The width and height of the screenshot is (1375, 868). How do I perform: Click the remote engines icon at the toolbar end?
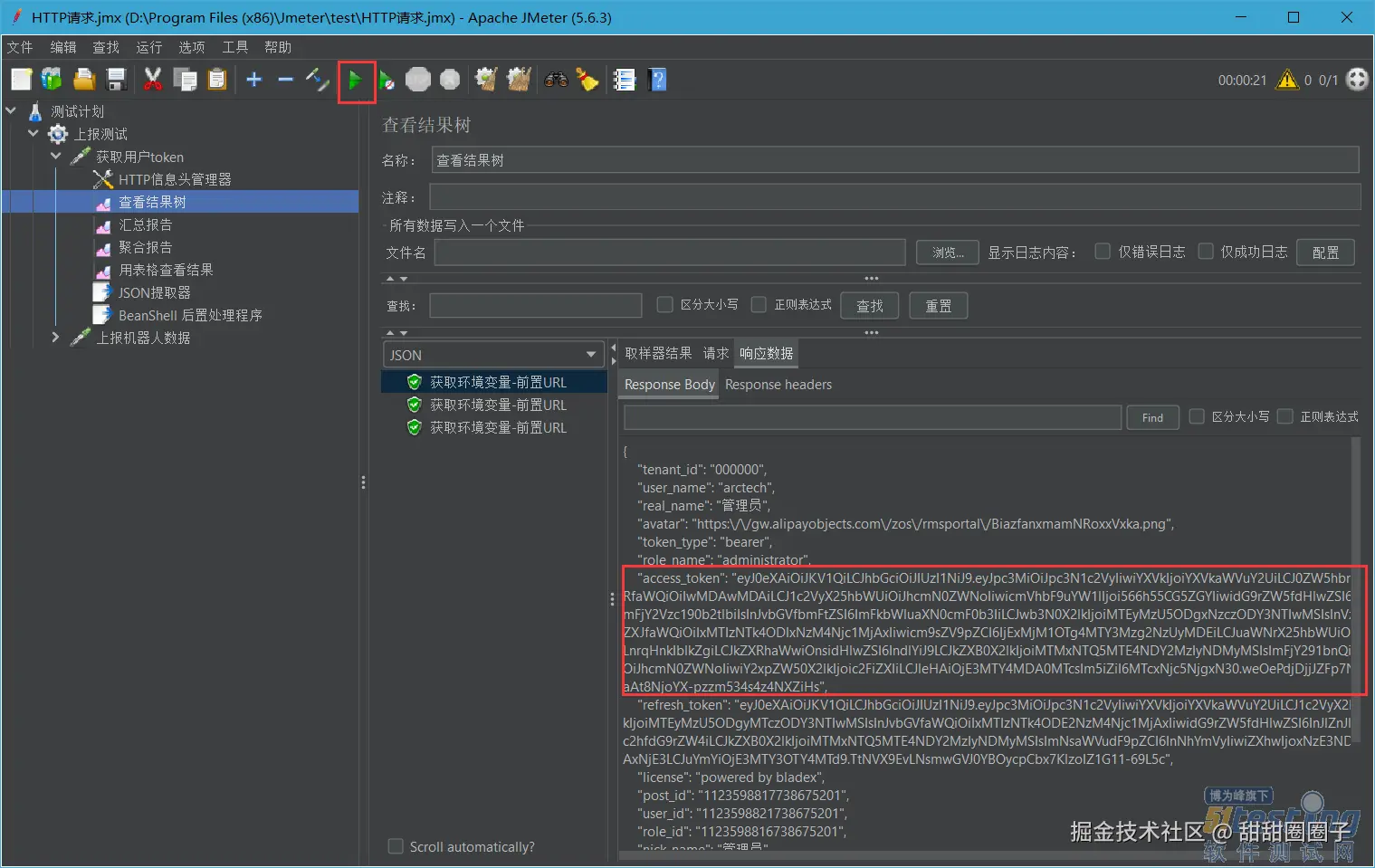pyautogui.click(x=1357, y=80)
